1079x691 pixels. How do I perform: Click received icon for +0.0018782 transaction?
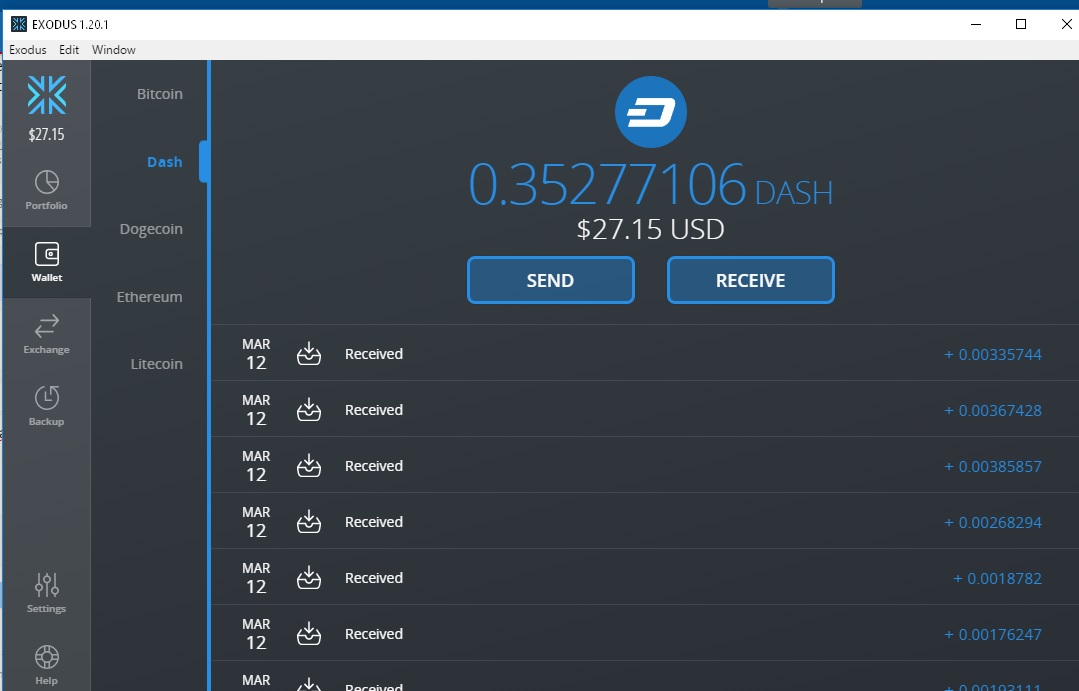click(x=309, y=578)
